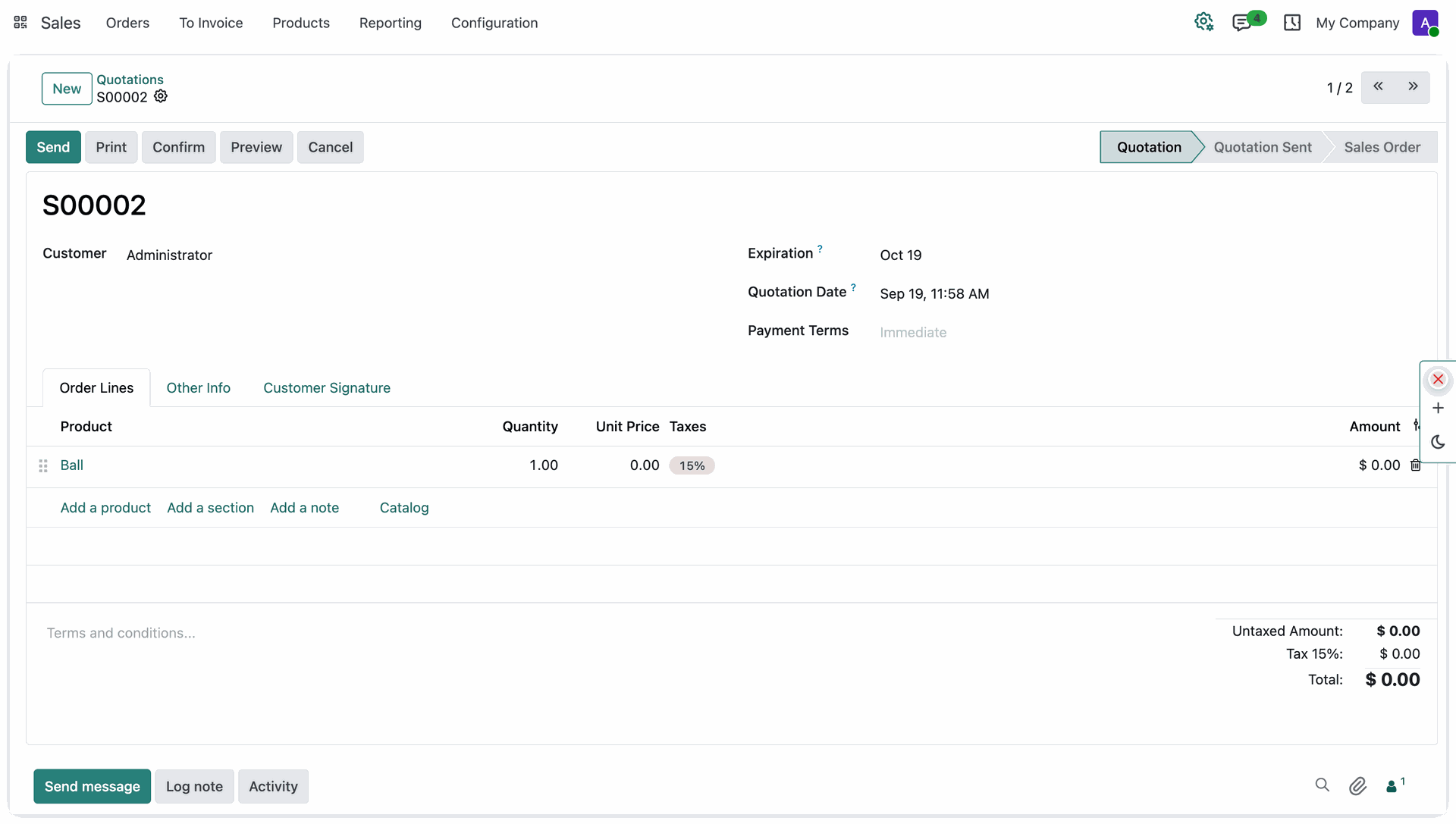1456x824 pixels.
Task: Go to next record arrow
Action: (1413, 87)
